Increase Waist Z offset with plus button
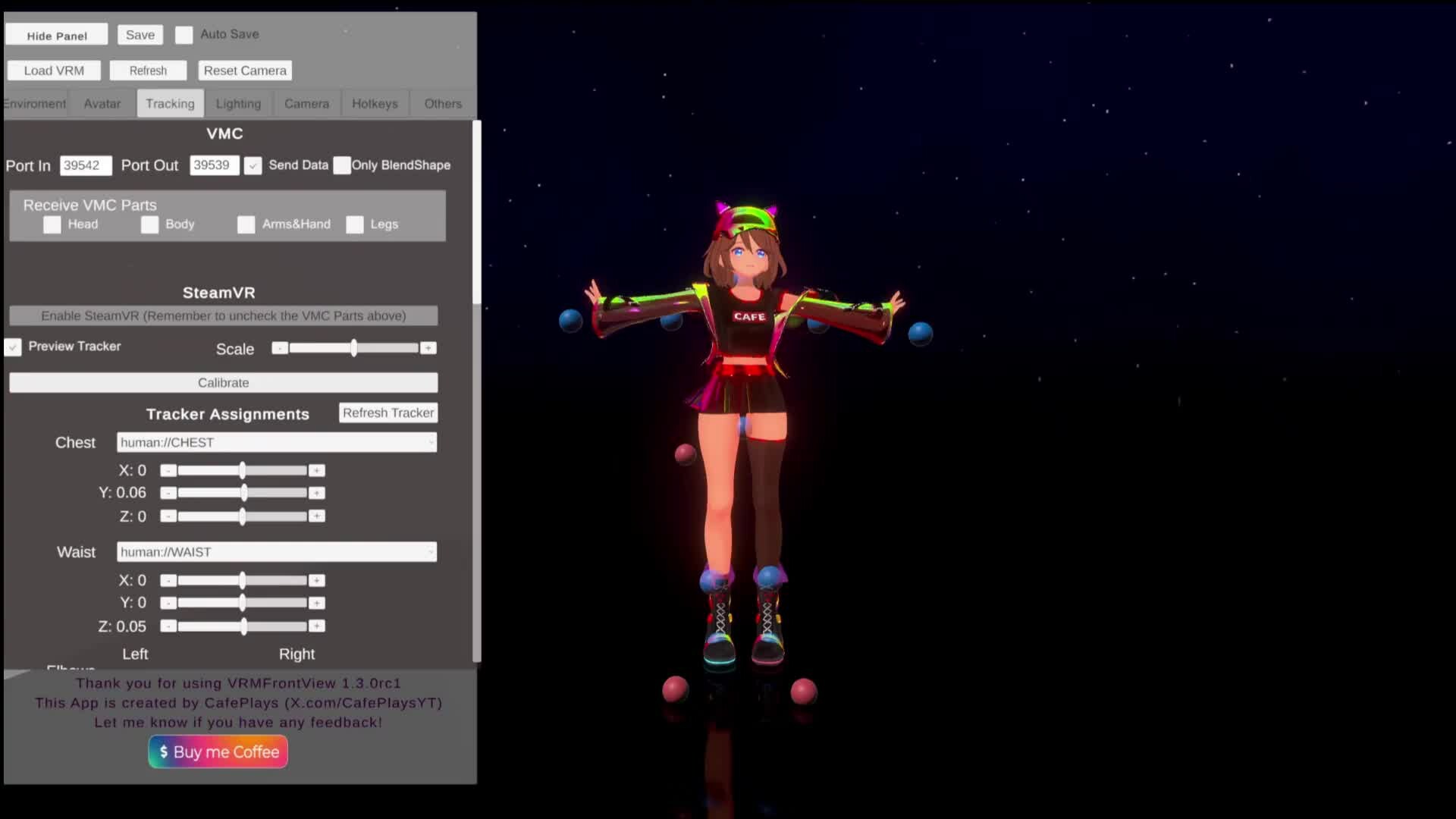1456x819 pixels. pos(317,626)
